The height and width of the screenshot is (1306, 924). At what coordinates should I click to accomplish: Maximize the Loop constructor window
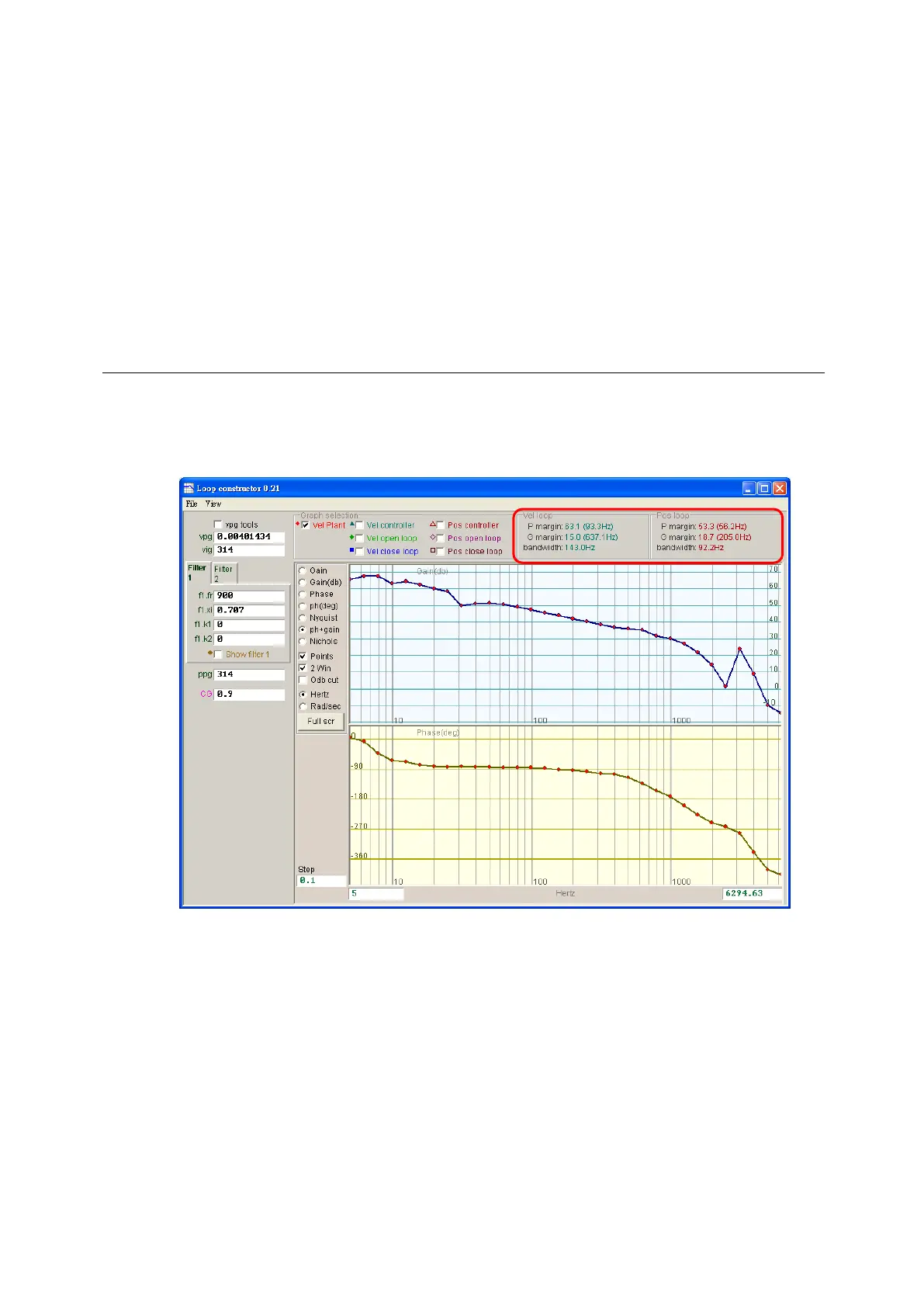764,488
